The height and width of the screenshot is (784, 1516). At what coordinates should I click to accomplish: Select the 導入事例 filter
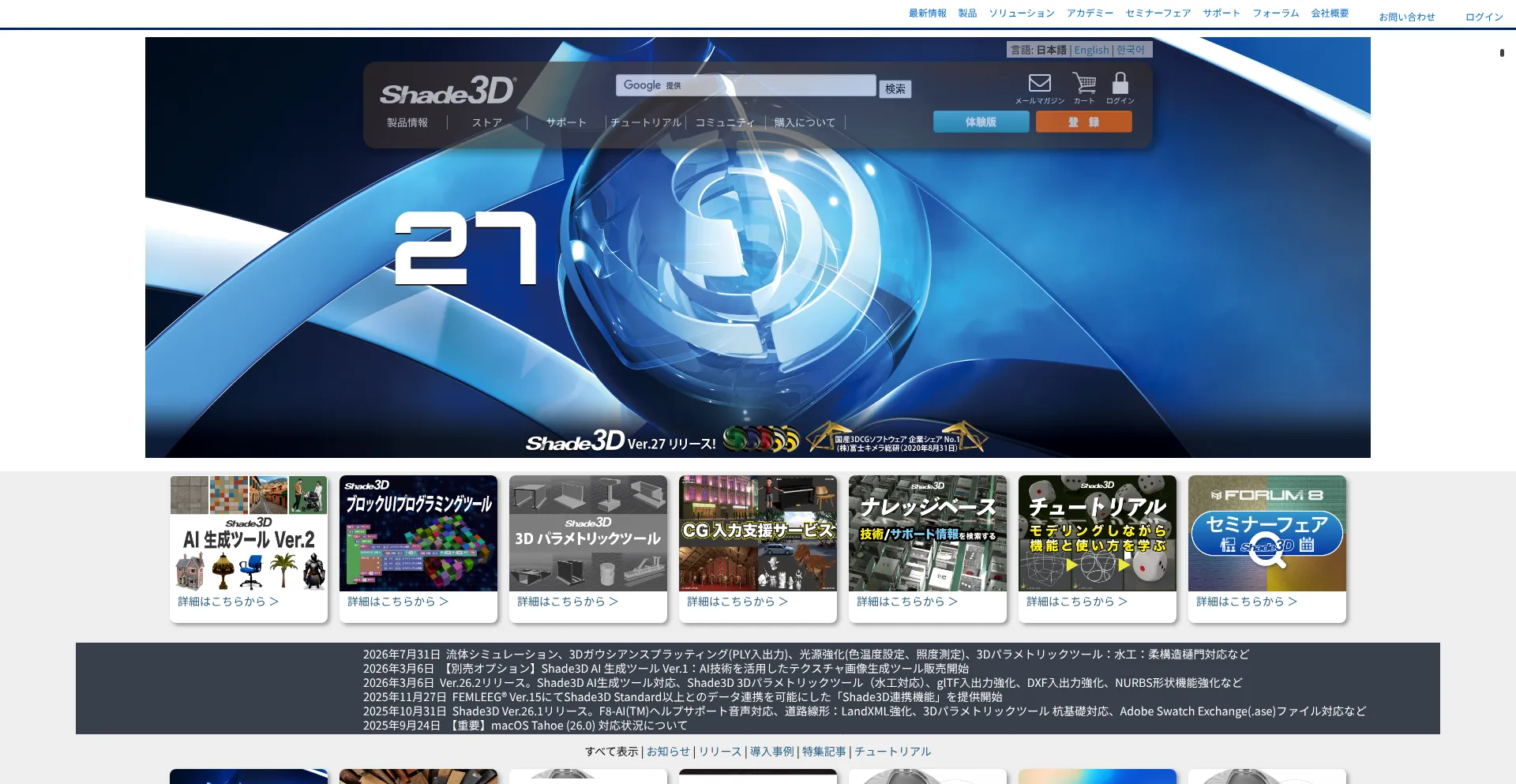point(771,752)
